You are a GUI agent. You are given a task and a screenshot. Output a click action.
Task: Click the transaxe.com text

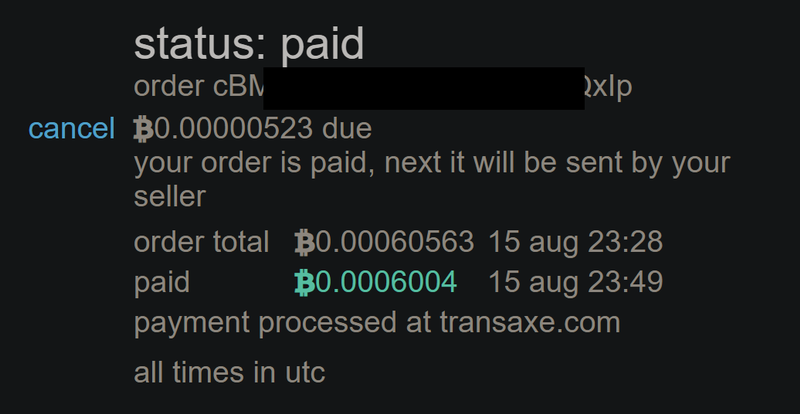pos(529,324)
